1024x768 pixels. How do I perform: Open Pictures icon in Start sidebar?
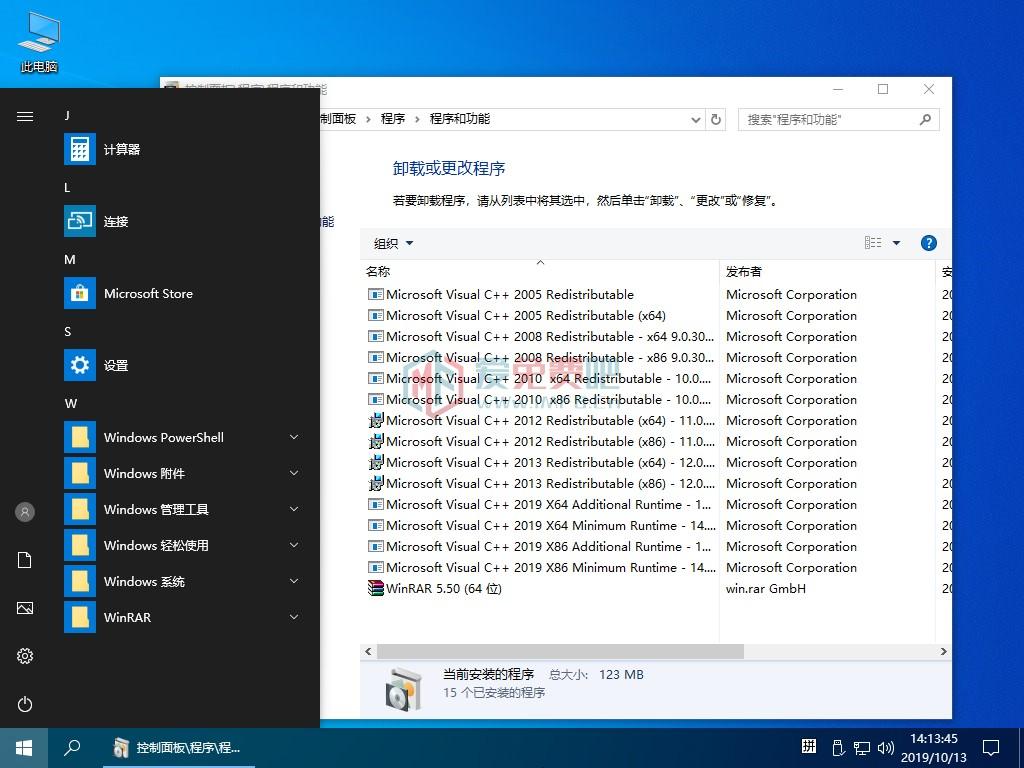point(25,608)
